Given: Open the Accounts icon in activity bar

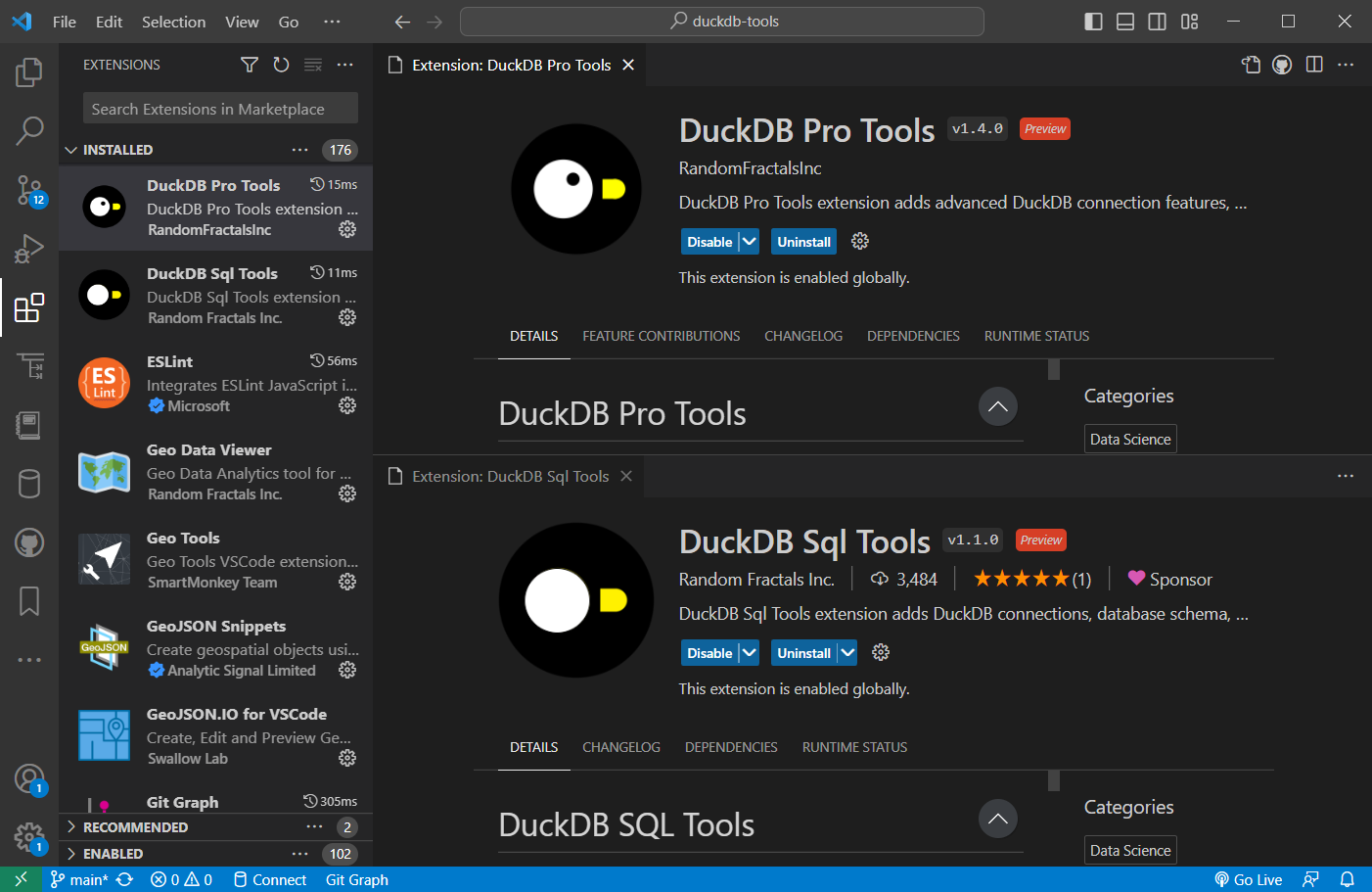Looking at the screenshot, I should pos(29,779).
